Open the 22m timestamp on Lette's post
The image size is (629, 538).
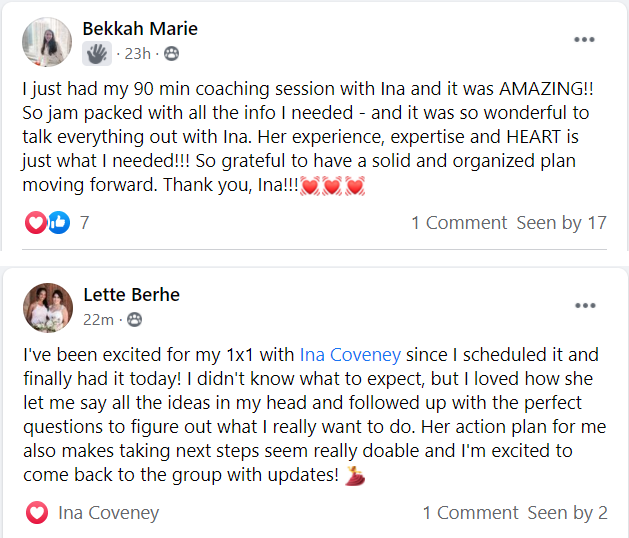(97, 320)
